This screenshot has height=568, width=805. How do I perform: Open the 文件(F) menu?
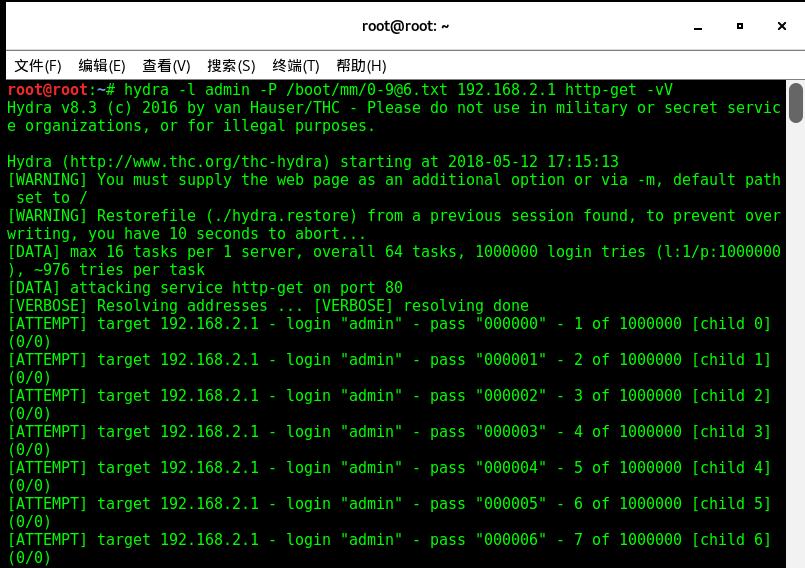38,66
